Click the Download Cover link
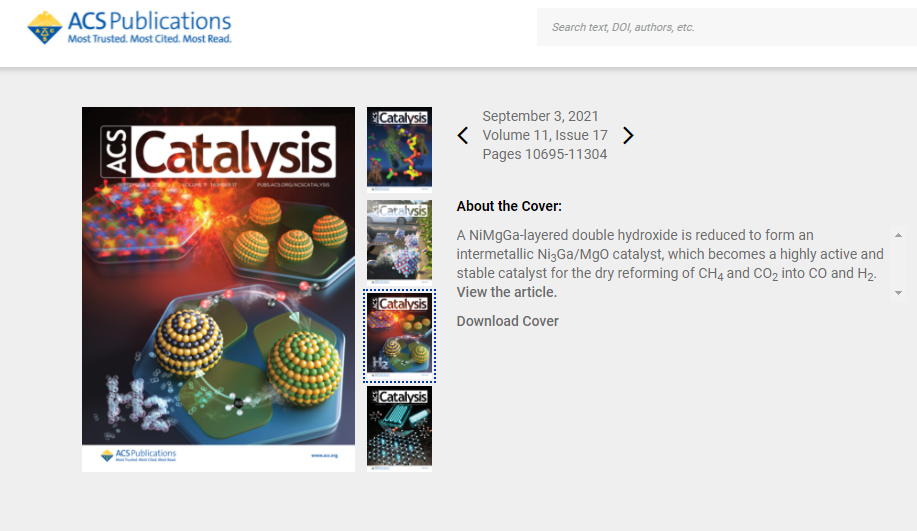This screenshot has width=917, height=531. point(508,321)
